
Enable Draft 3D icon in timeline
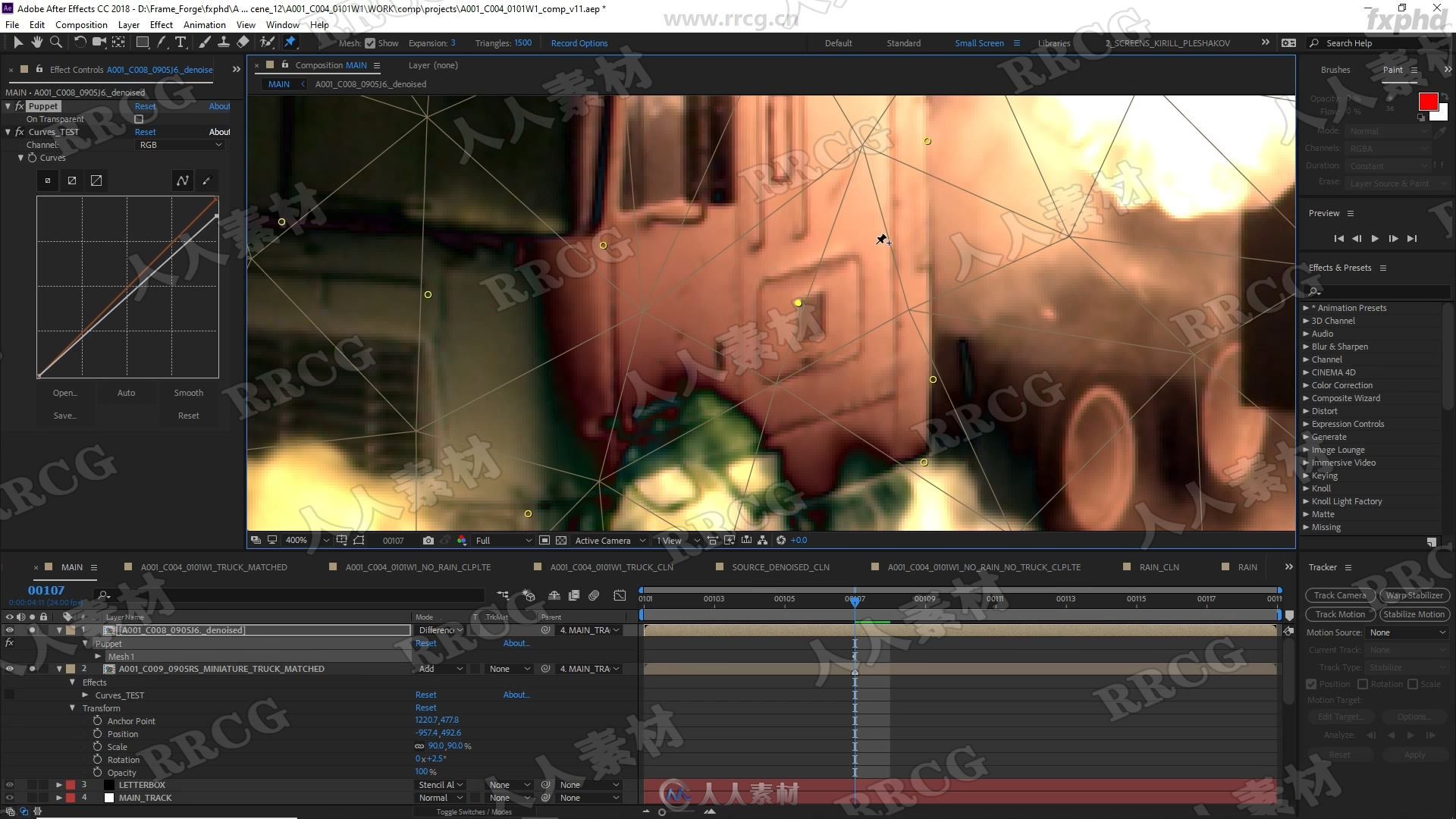click(529, 596)
